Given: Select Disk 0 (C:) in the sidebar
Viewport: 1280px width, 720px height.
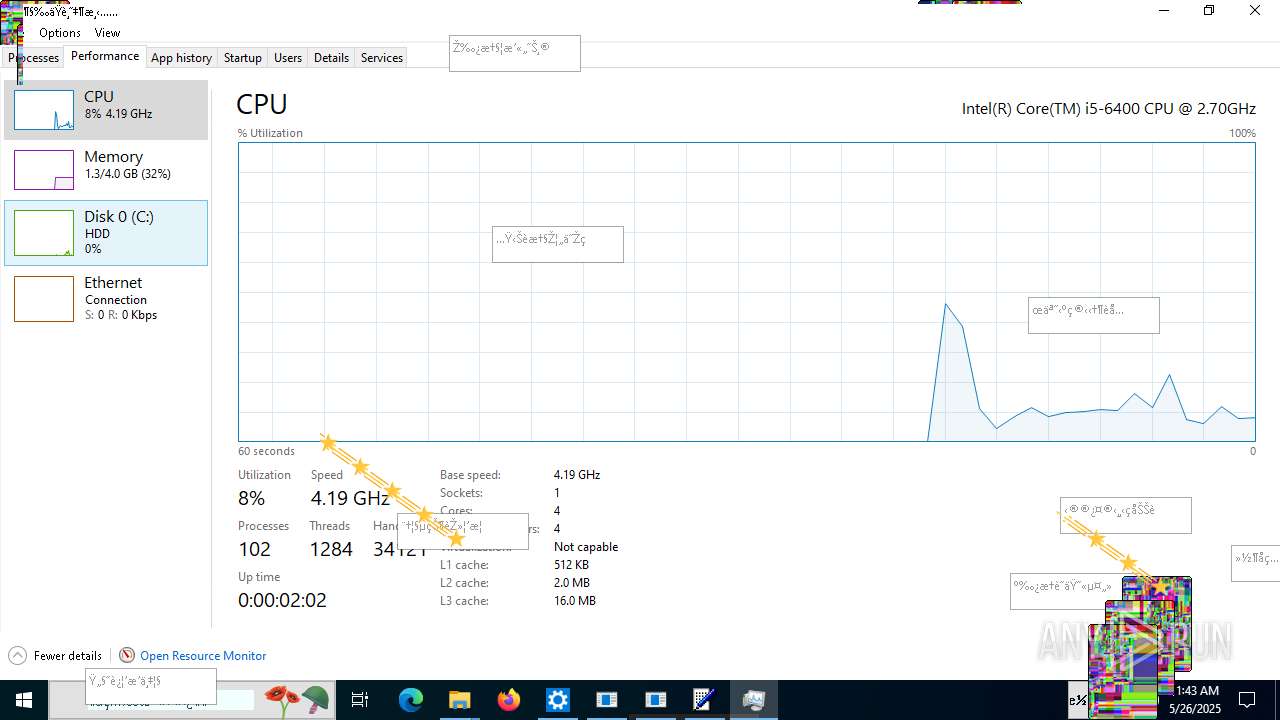Looking at the screenshot, I should 106,232.
